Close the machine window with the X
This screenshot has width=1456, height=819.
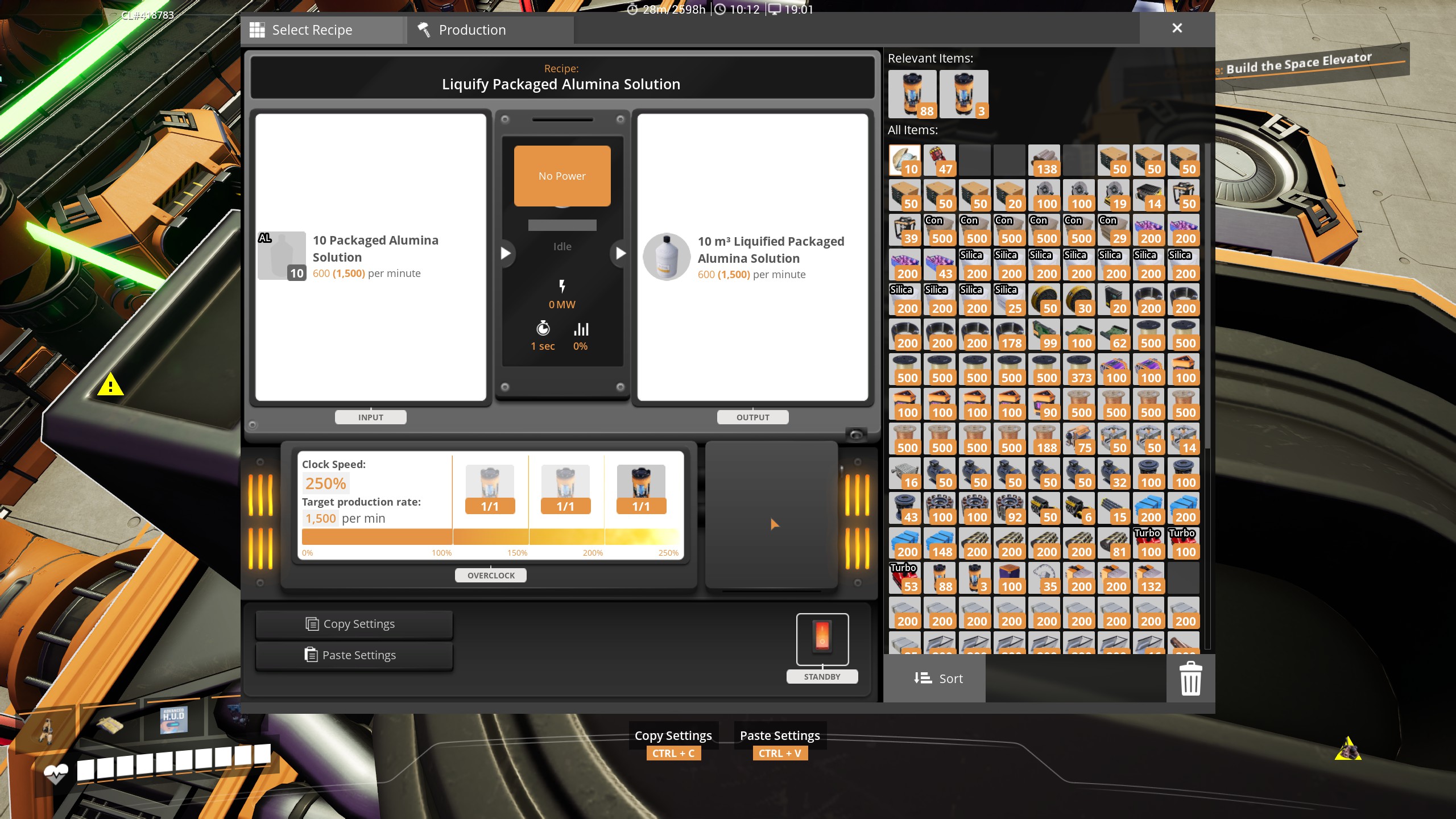pyautogui.click(x=1177, y=28)
